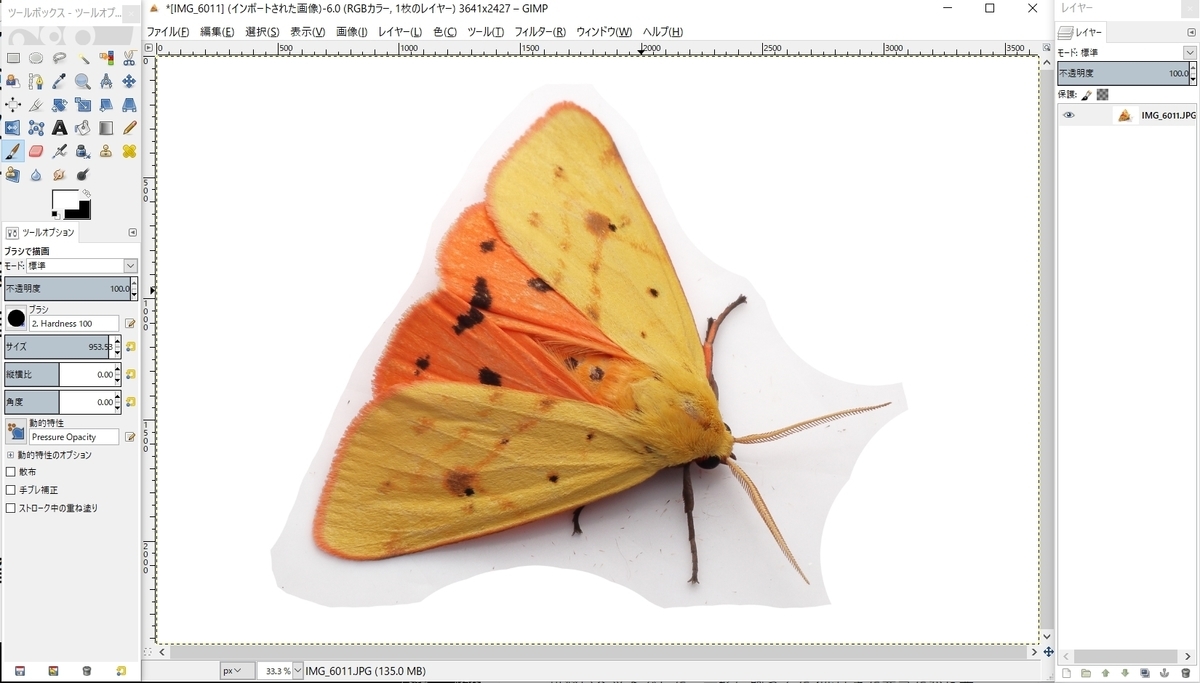1200x683 pixels.
Task: Open the tool options tab configuration menu
Action: [133, 232]
